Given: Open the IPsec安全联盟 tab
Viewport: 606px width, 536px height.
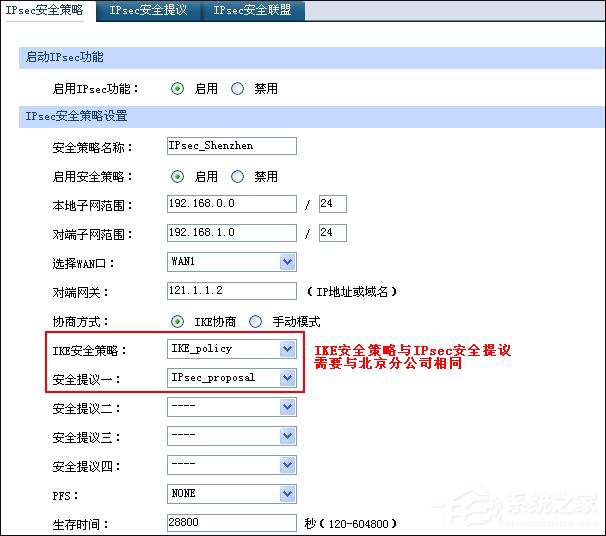Looking at the screenshot, I should 253,10.
